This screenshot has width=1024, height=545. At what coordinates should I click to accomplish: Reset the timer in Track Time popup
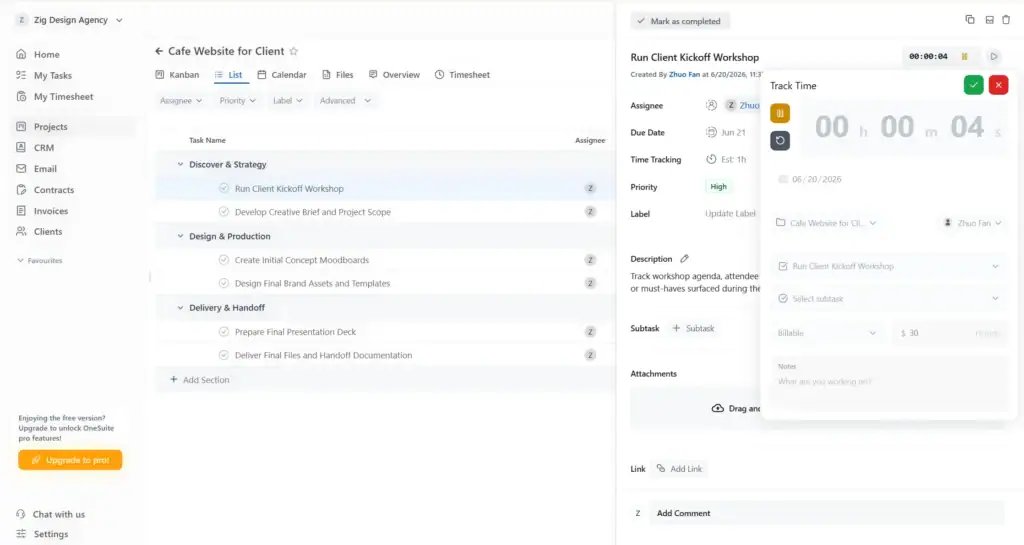point(780,140)
